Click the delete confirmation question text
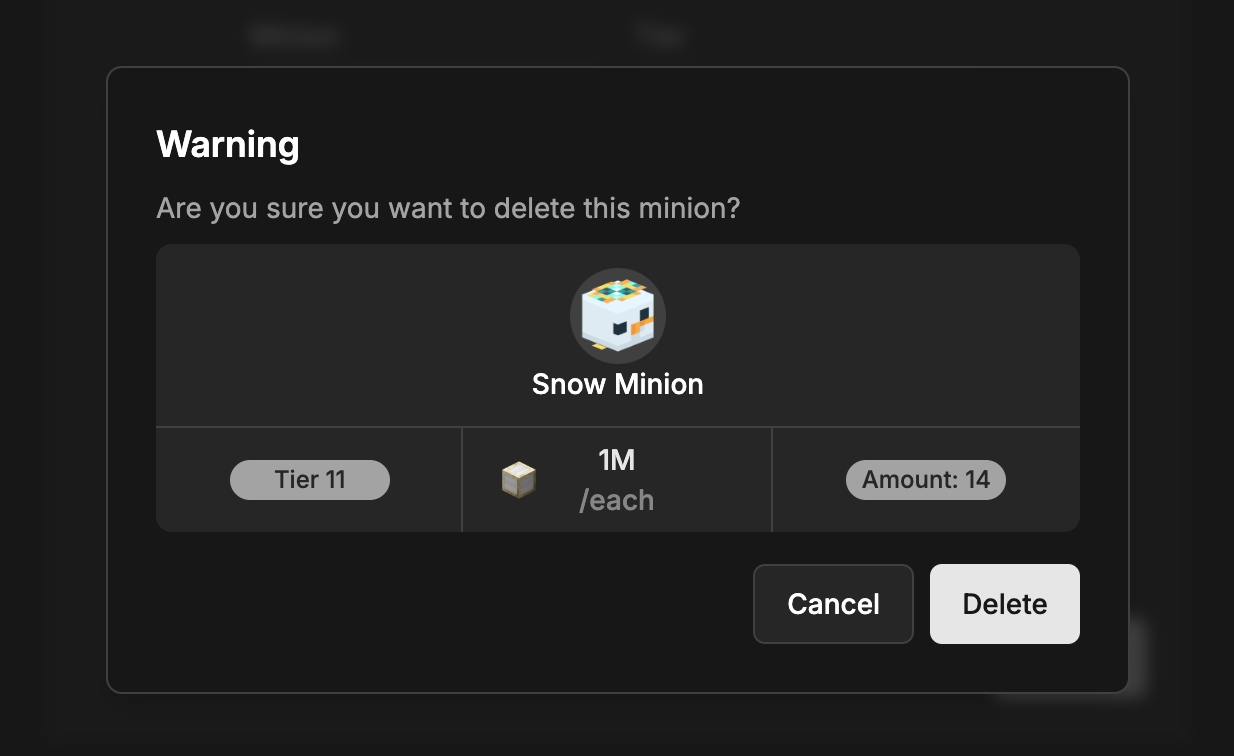 (x=448, y=210)
